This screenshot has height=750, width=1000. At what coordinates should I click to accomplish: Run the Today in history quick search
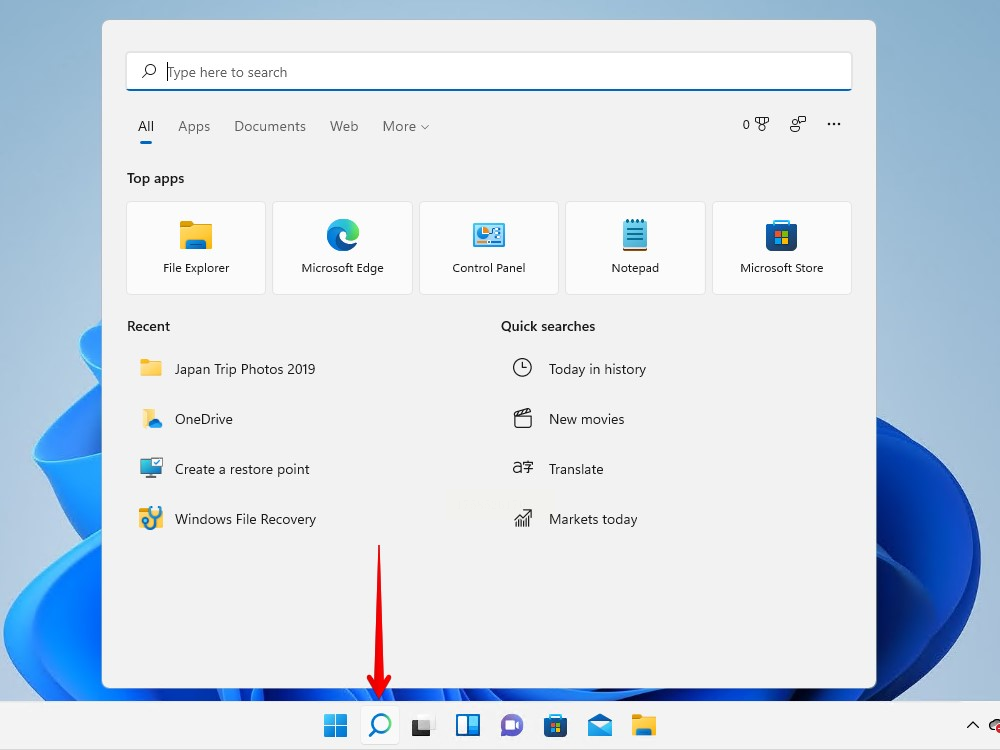[x=597, y=369]
